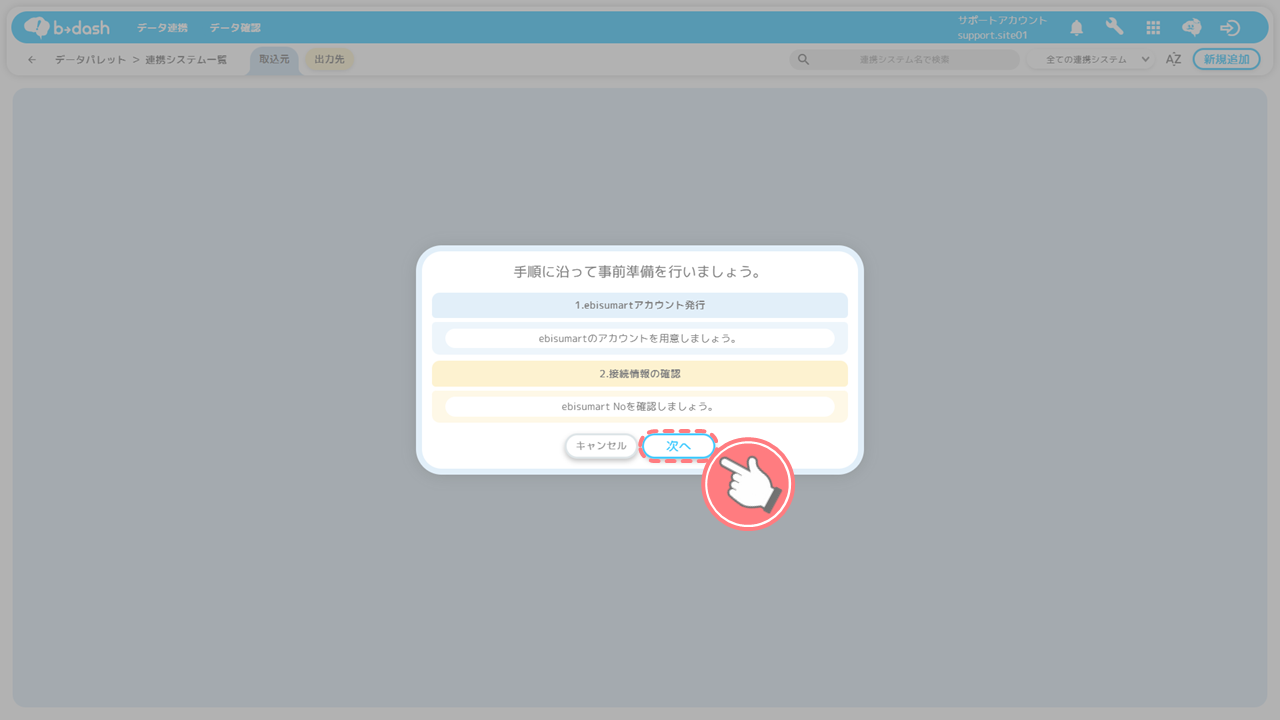The image size is (1280, 720).
Task: Click the 次へ button in the dialog
Action: [x=678, y=446]
